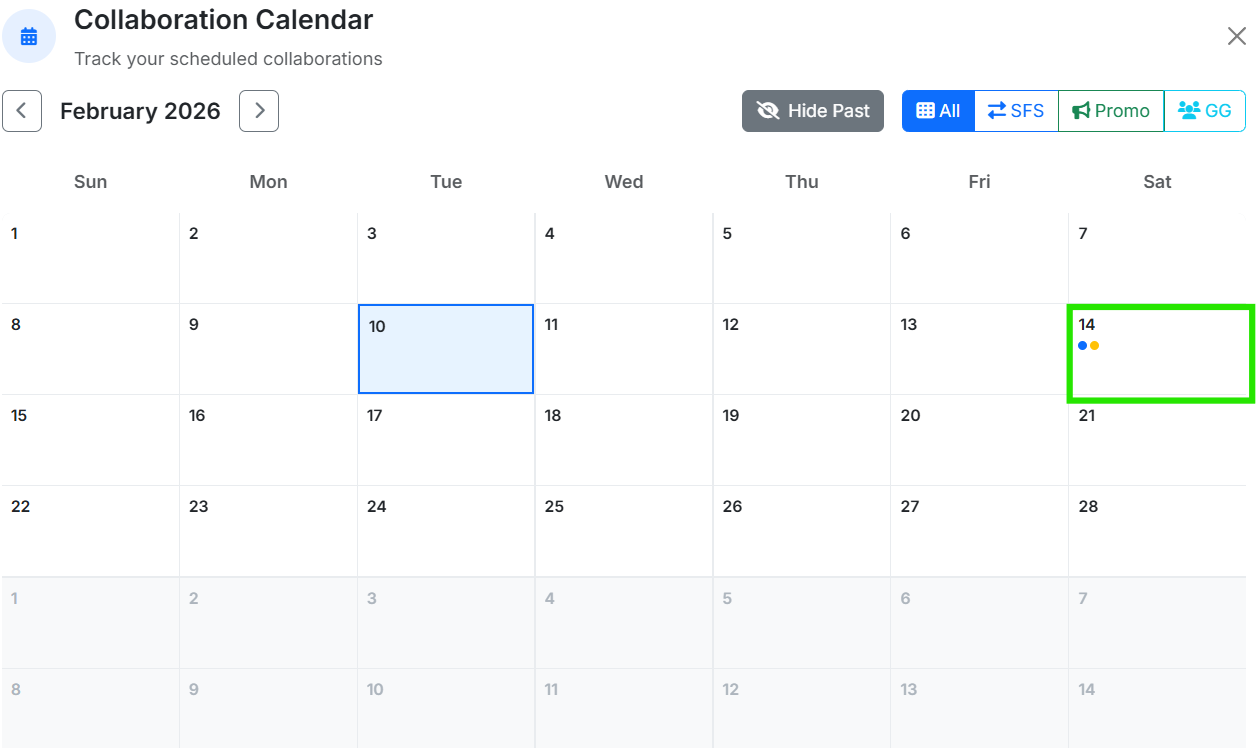Click the right chevron to advance a month
Image resolution: width=1258 pixels, height=748 pixels.
coord(258,110)
